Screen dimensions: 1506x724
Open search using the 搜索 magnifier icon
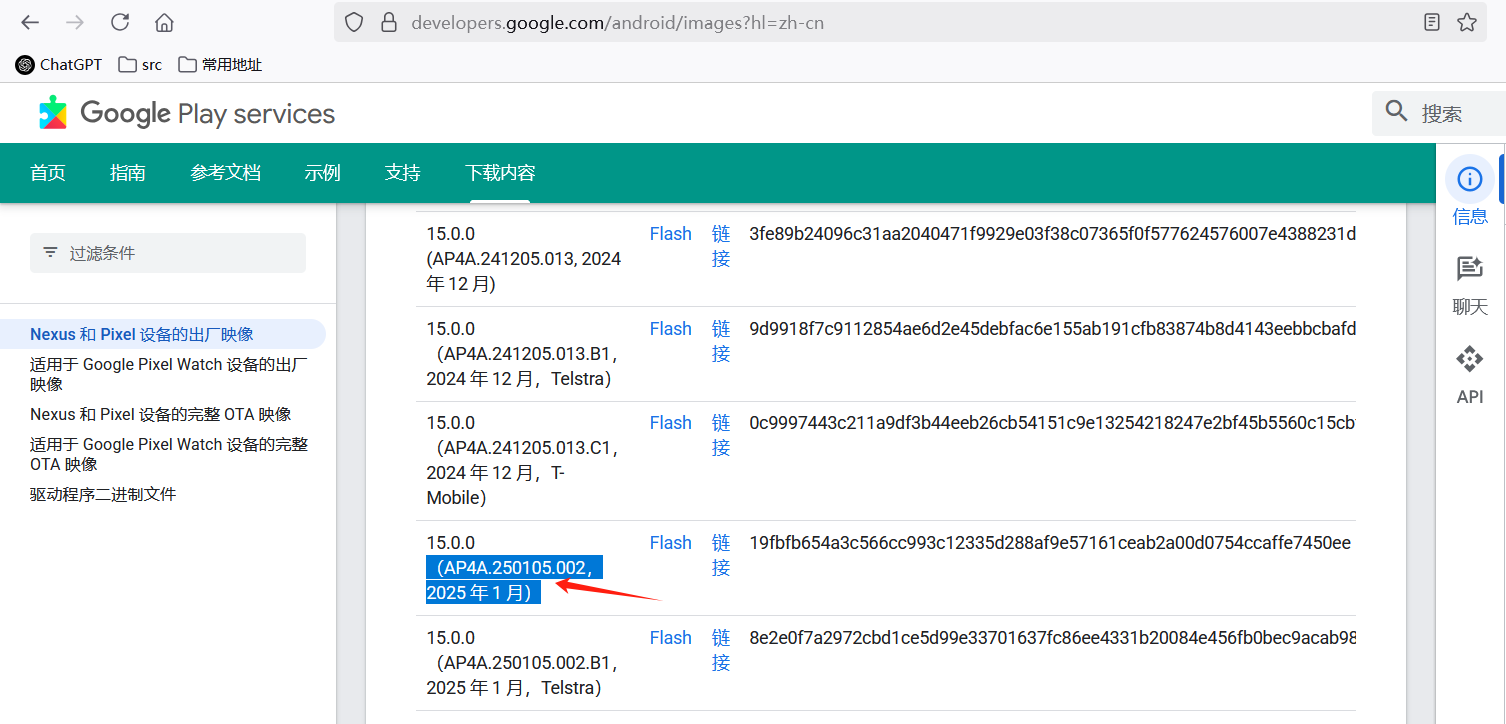coord(1396,112)
